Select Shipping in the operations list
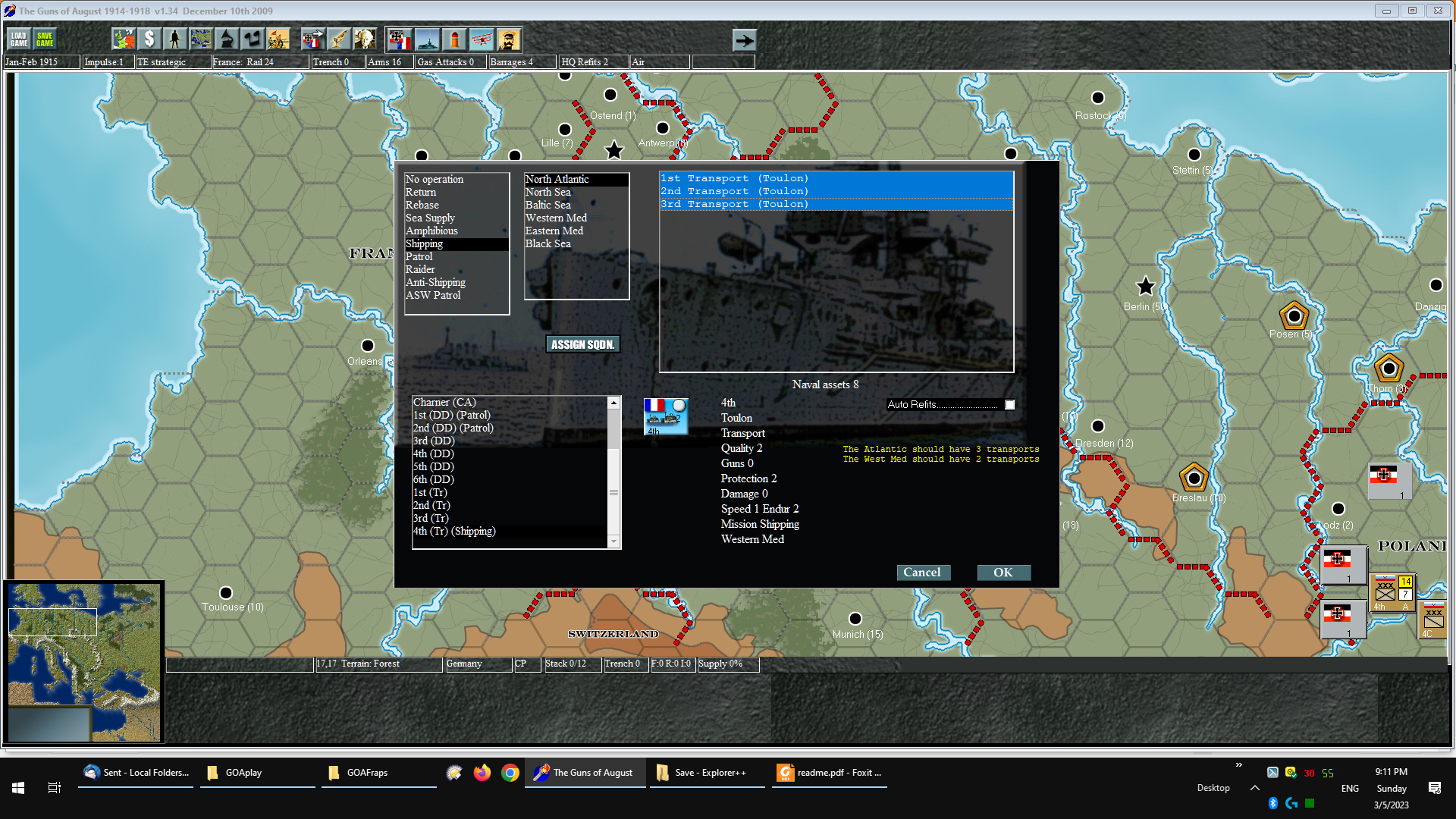Screen dimensions: 1456x819 (457, 244)
